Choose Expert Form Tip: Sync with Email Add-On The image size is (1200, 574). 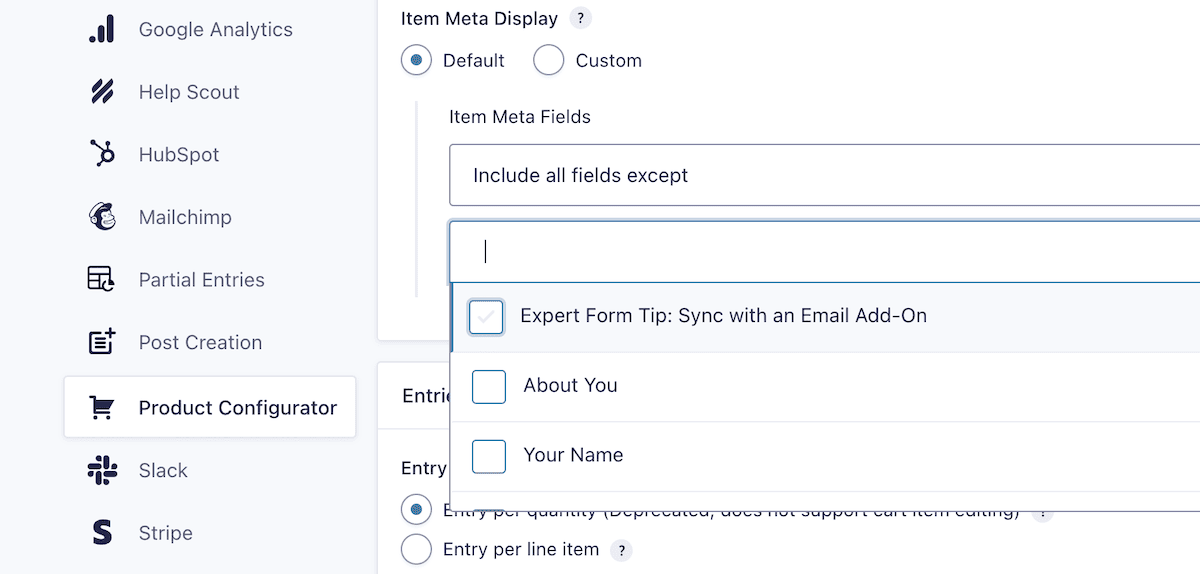coord(724,316)
